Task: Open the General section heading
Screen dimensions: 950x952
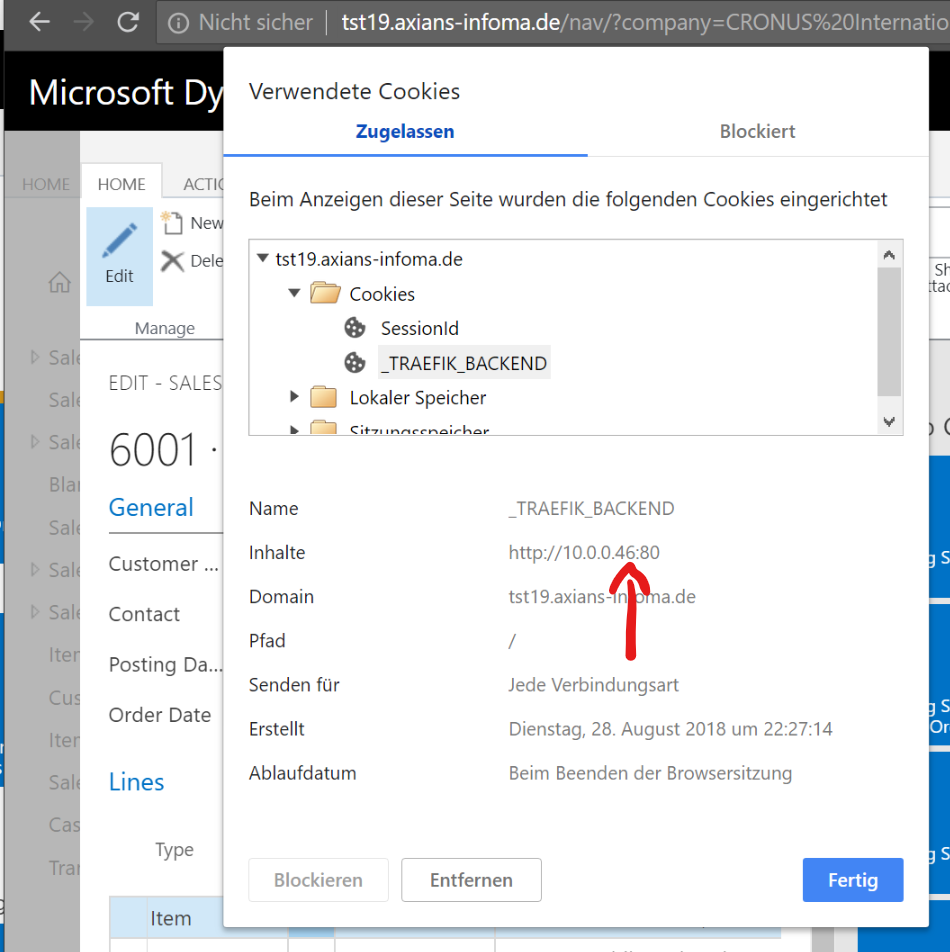Action: 151,507
